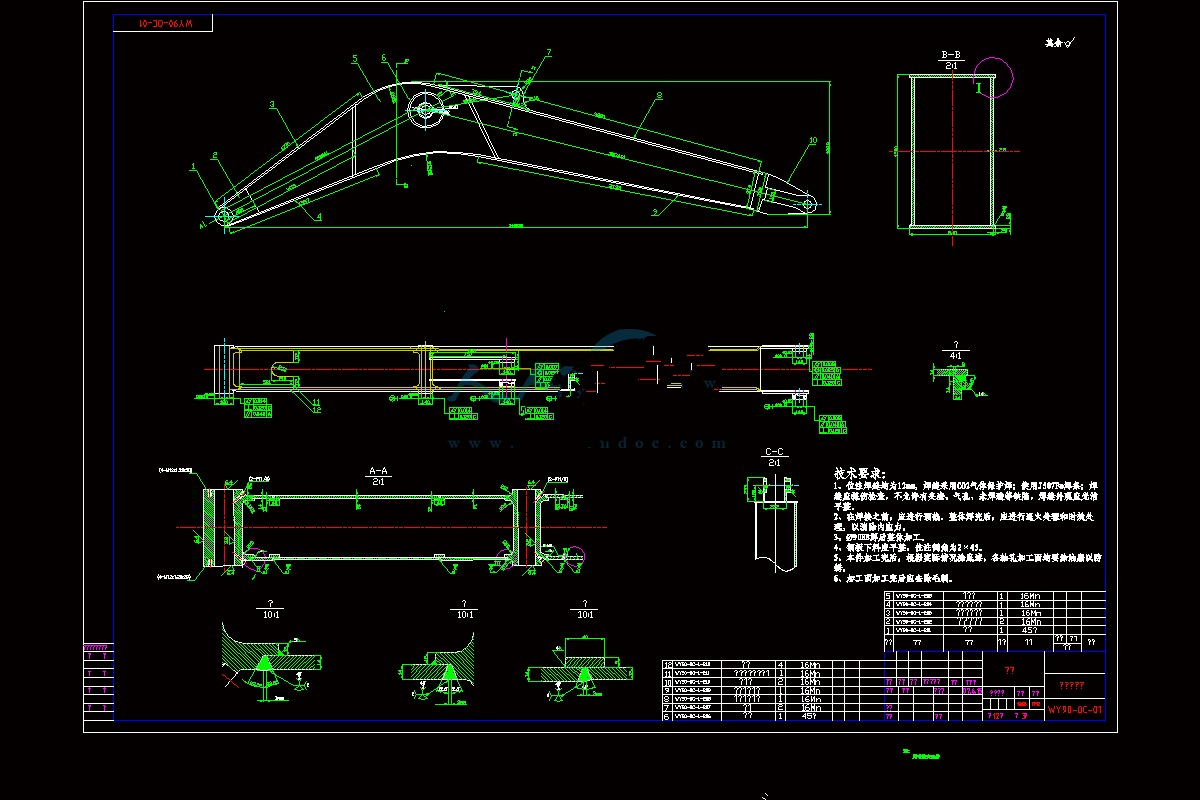Click the item number 9 cell in parts list
This screenshot has height=800, width=1200.
[668, 690]
